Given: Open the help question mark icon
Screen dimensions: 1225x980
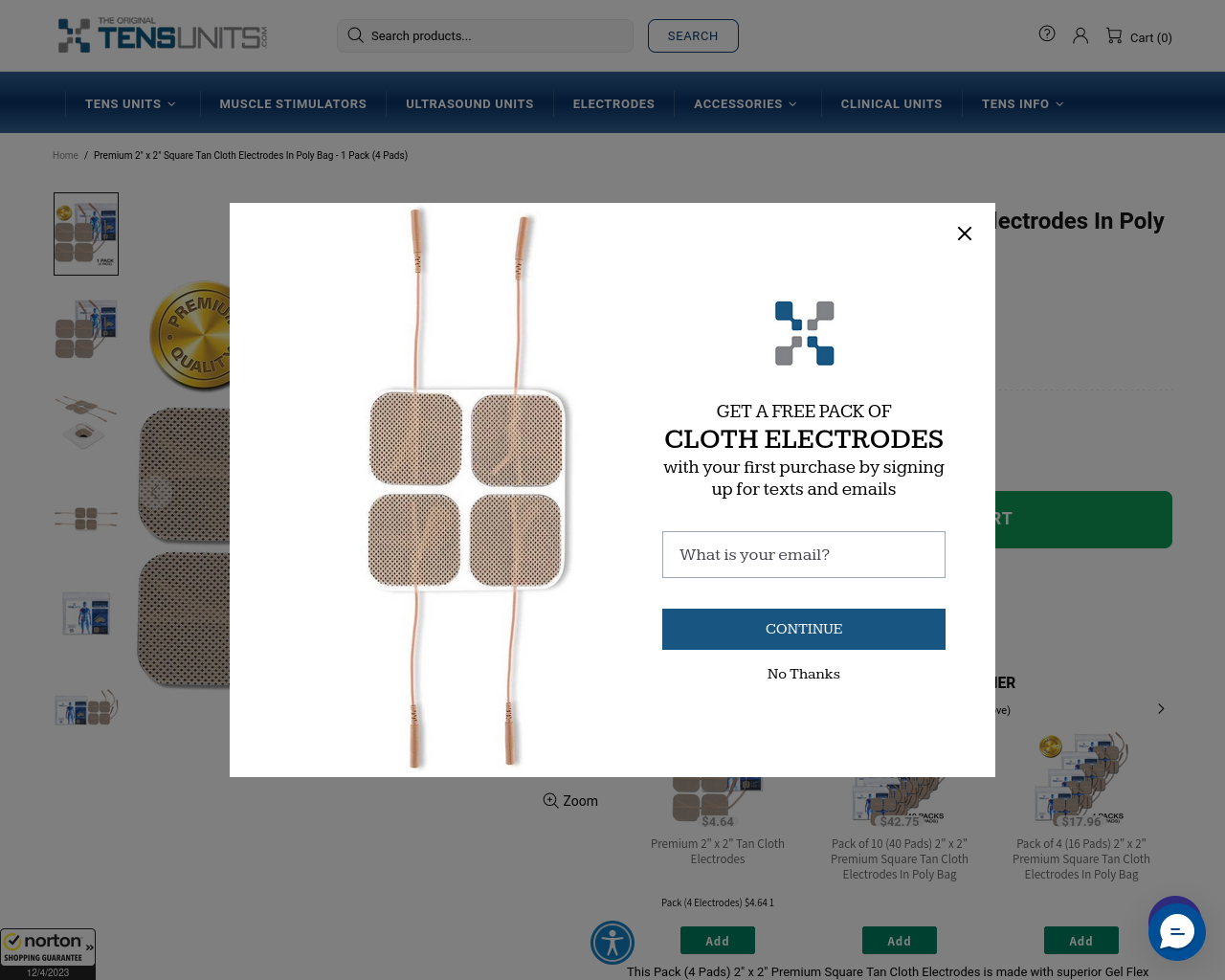Looking at the screenshot, I should tap(1047, 33).
